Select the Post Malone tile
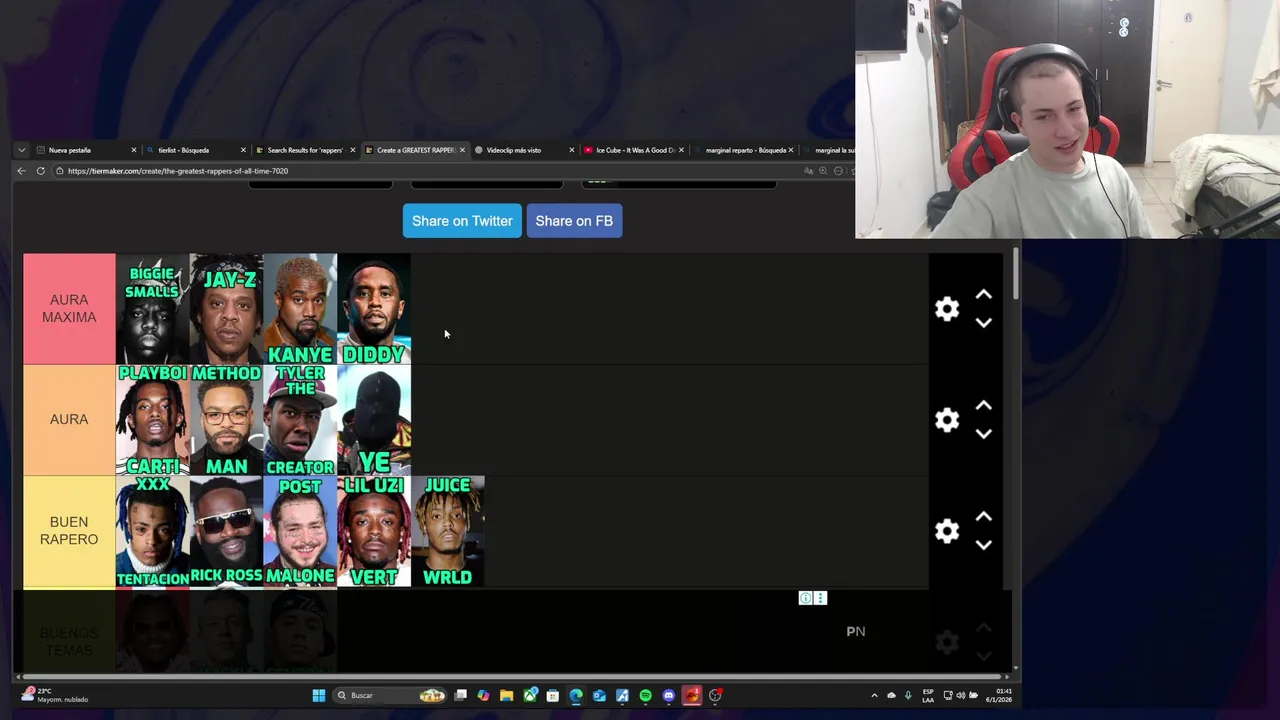The height and width of the screenshot is (720, 1280). tap(300, 531)
